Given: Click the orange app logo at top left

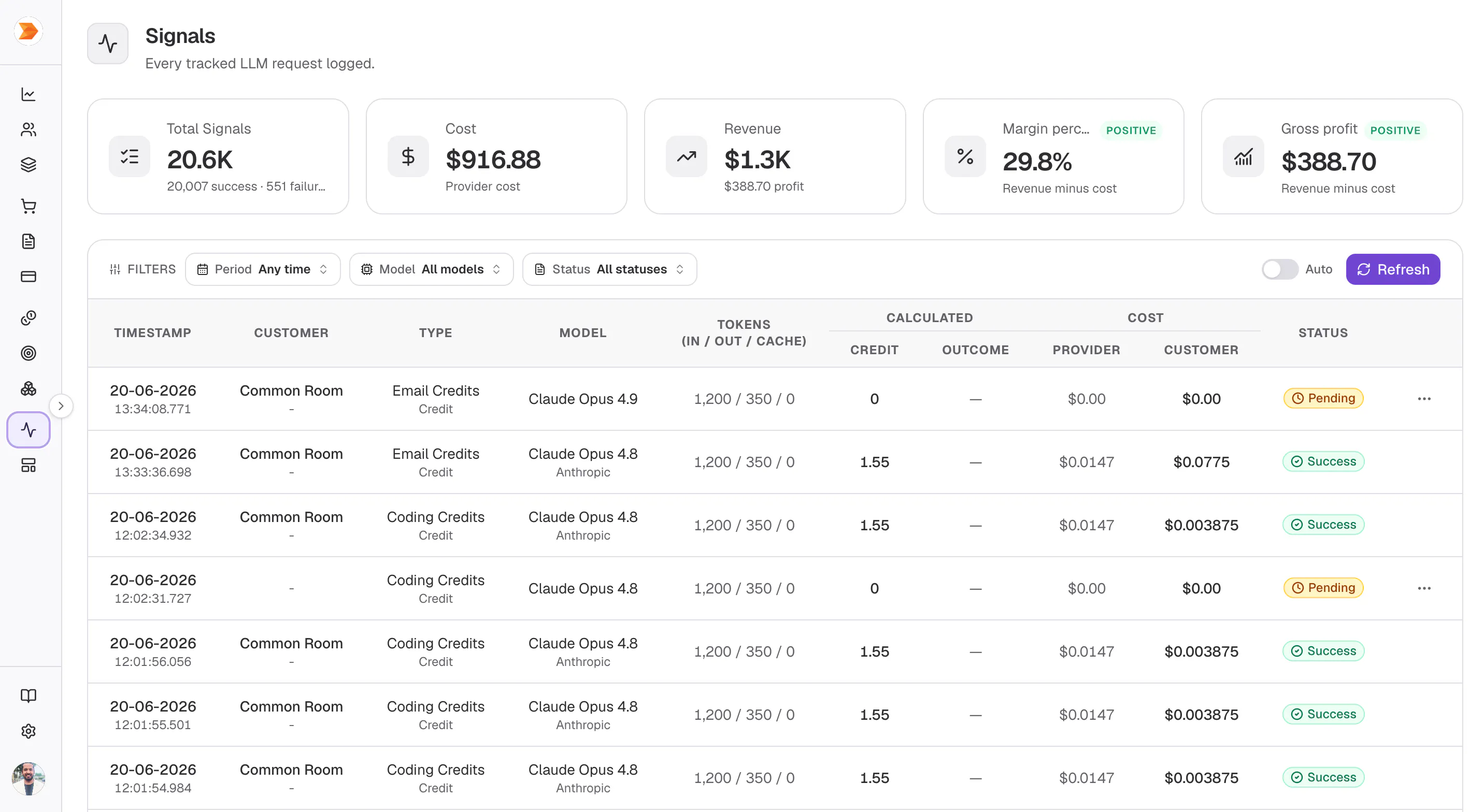Looking at the screenshot, I should 28,31.
